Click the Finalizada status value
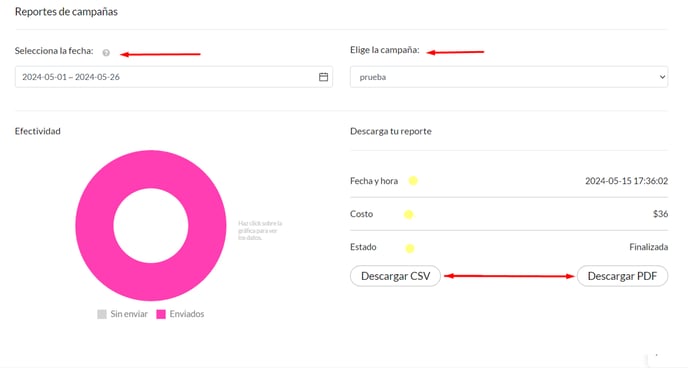The height and width of the screenshot is (368, 688). [x=649, y=247]
